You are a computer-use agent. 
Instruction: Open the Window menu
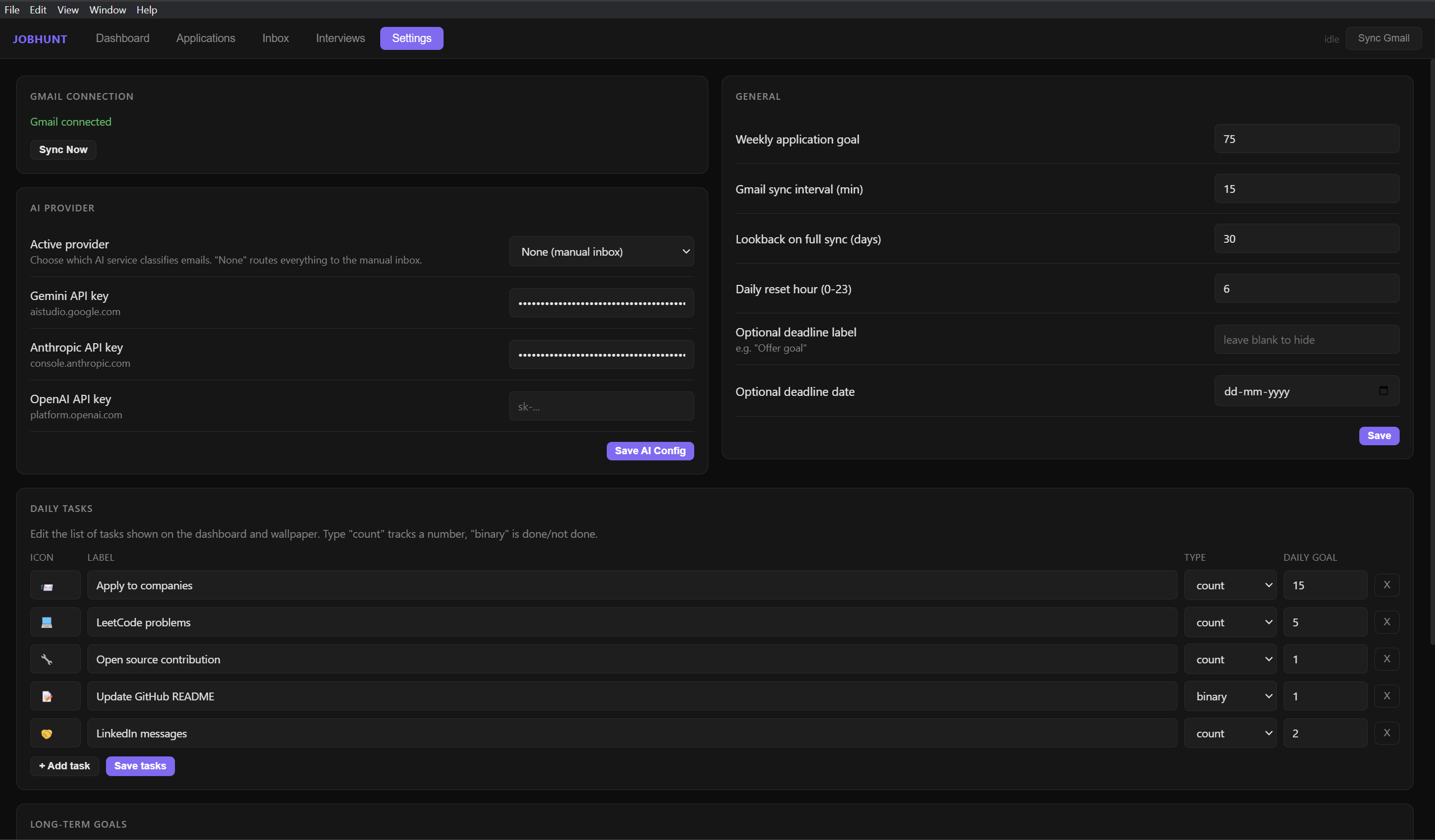pos(108,10)
